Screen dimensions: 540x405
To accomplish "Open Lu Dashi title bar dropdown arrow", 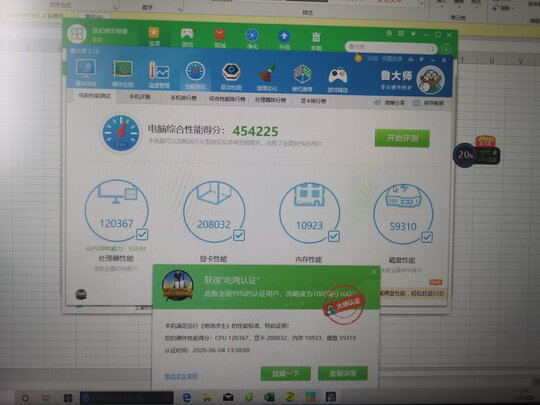I will (x=421, y=60).
